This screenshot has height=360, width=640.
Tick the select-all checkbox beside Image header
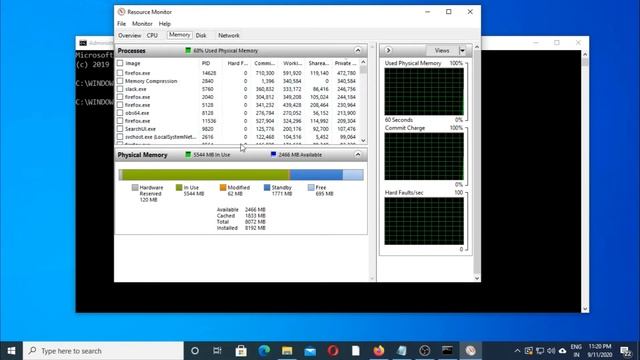(120, 63)
